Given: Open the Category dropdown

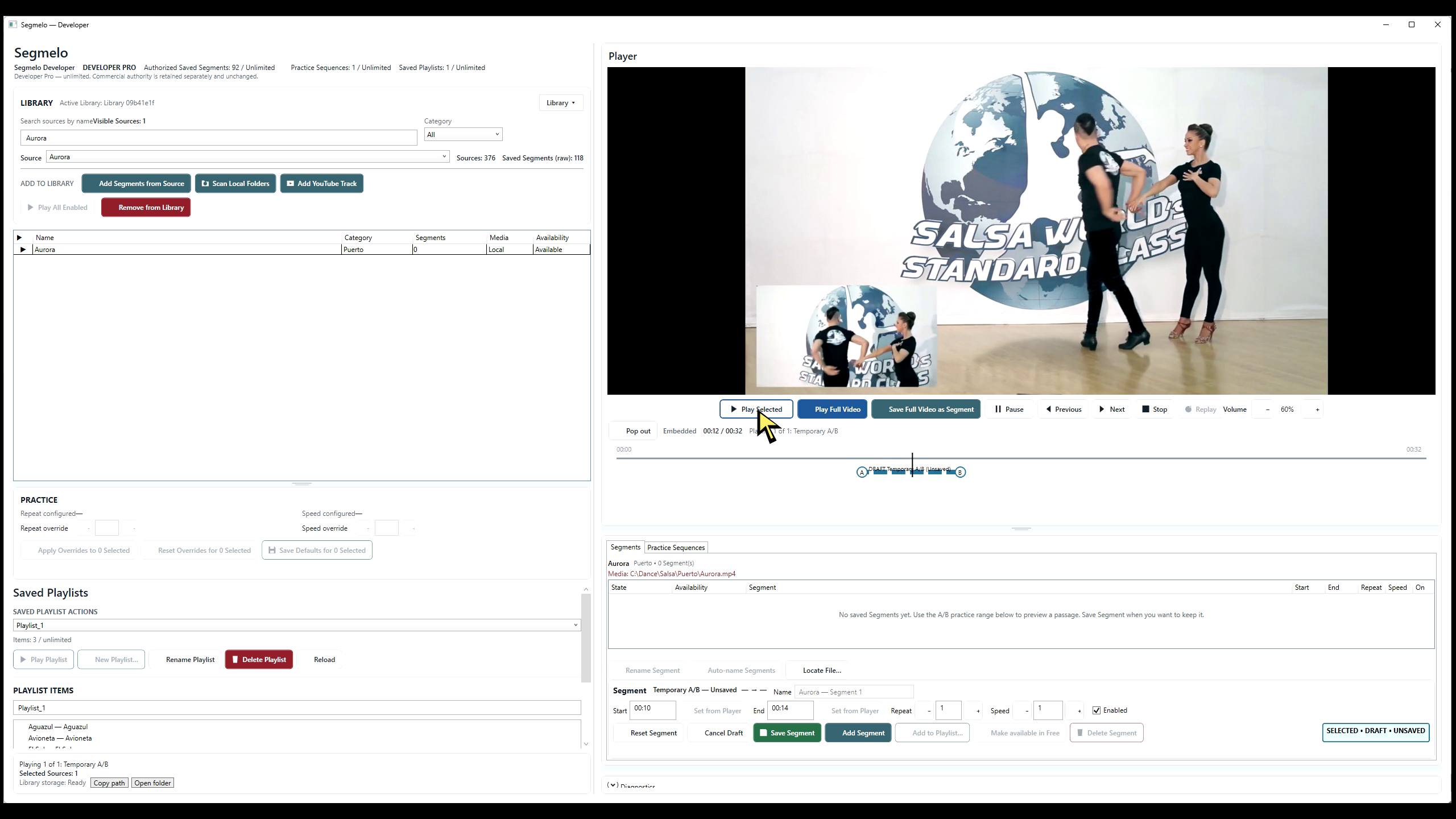Looking at the screenshot, I should (x=463, y=134).
